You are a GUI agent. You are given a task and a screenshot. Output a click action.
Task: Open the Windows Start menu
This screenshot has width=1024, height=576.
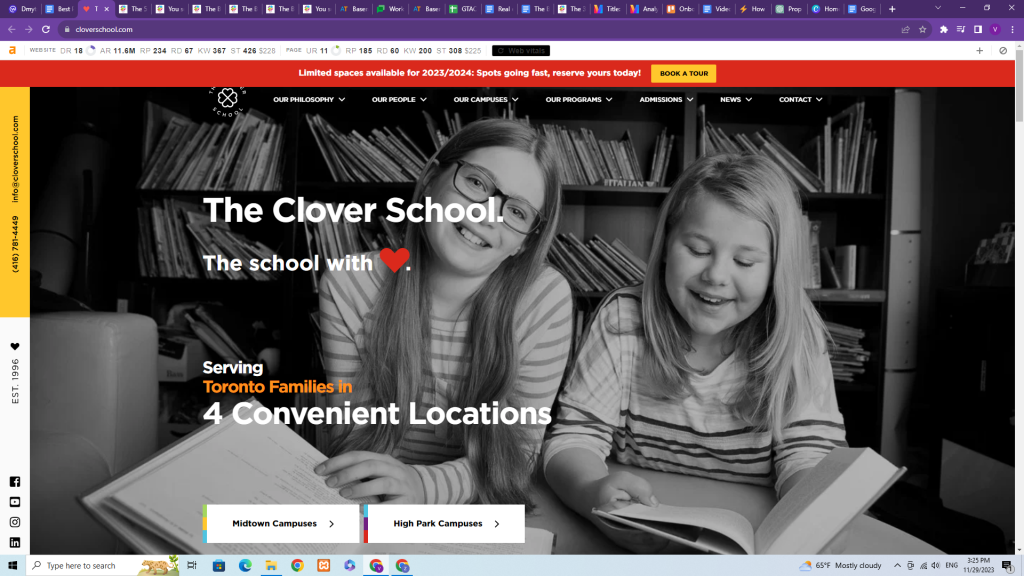[x=12, y=566]
